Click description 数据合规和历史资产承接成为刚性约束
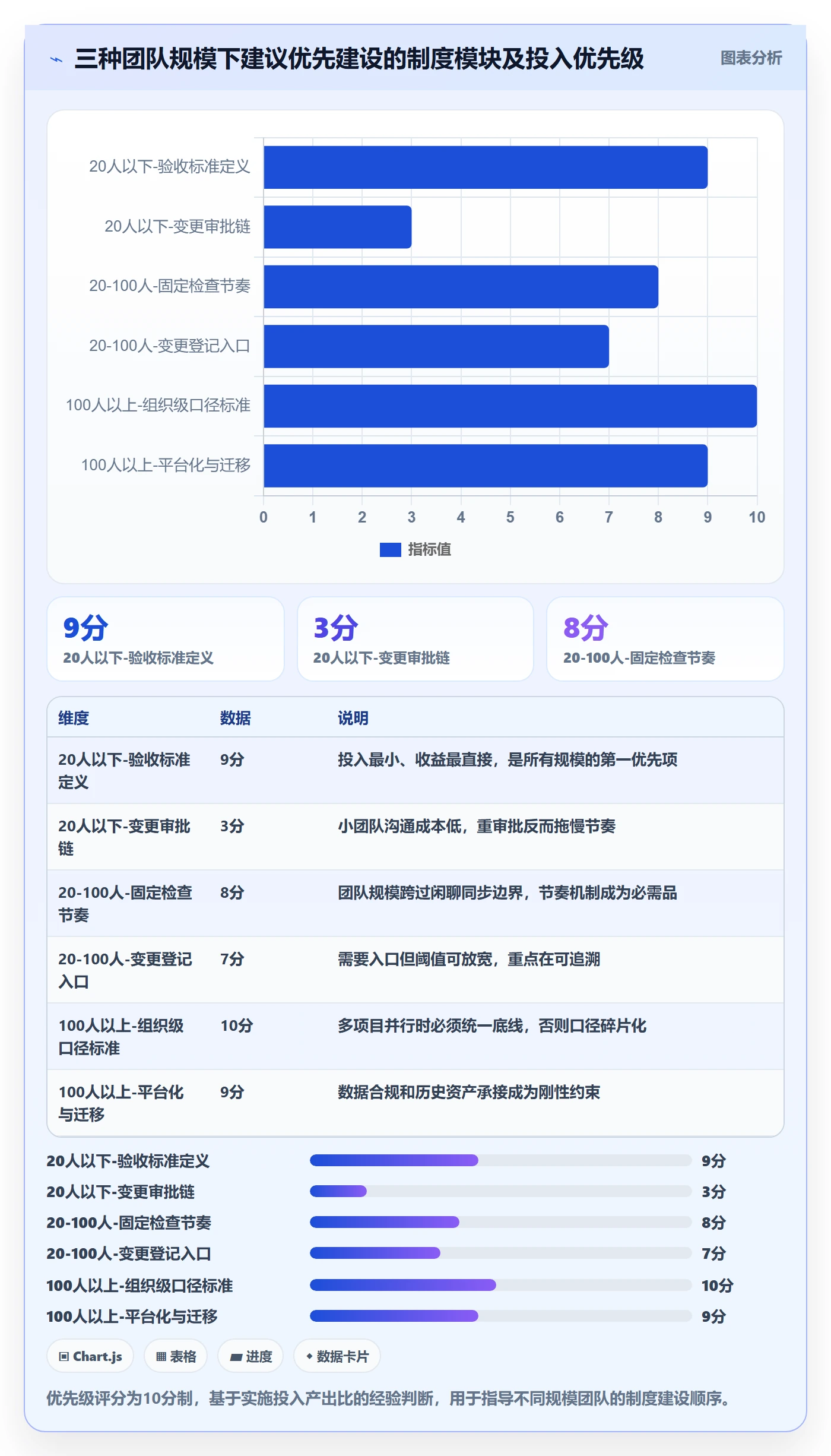831x1456 pixels. coord(469,1092)
